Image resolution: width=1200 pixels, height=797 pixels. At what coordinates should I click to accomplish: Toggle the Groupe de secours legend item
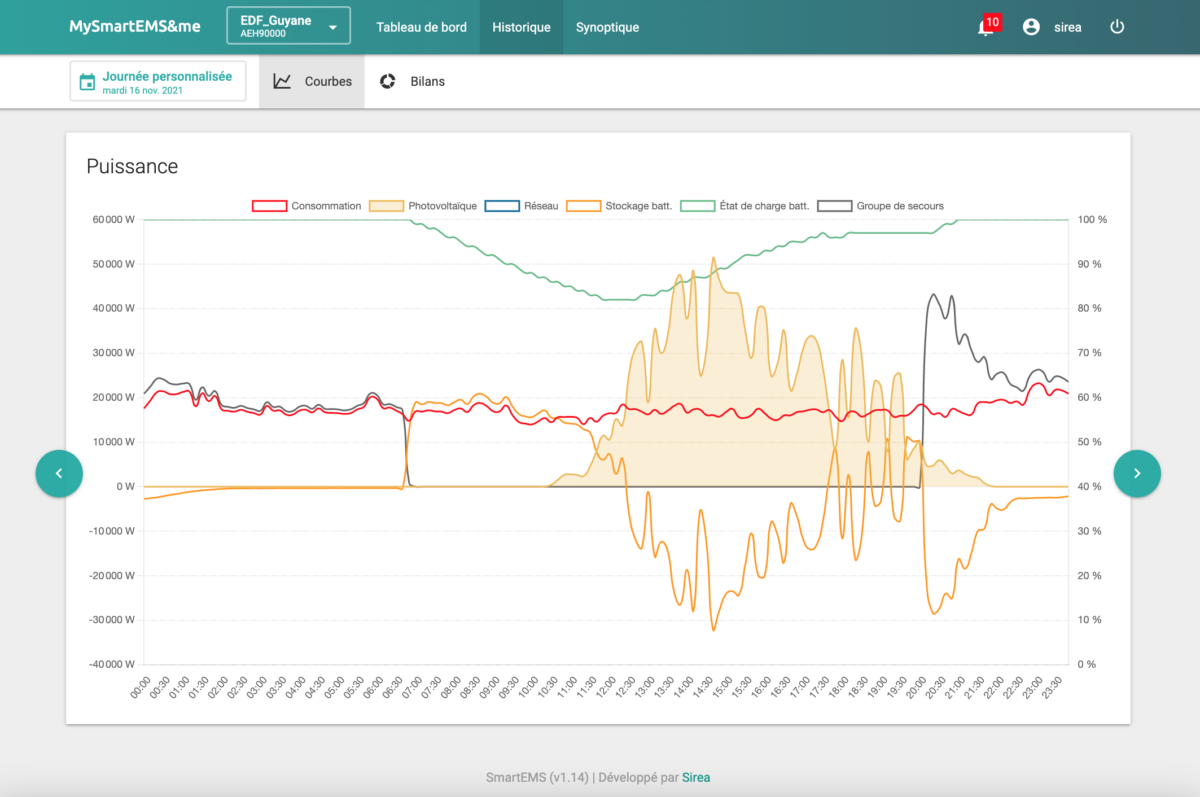(x=880, y=206)
